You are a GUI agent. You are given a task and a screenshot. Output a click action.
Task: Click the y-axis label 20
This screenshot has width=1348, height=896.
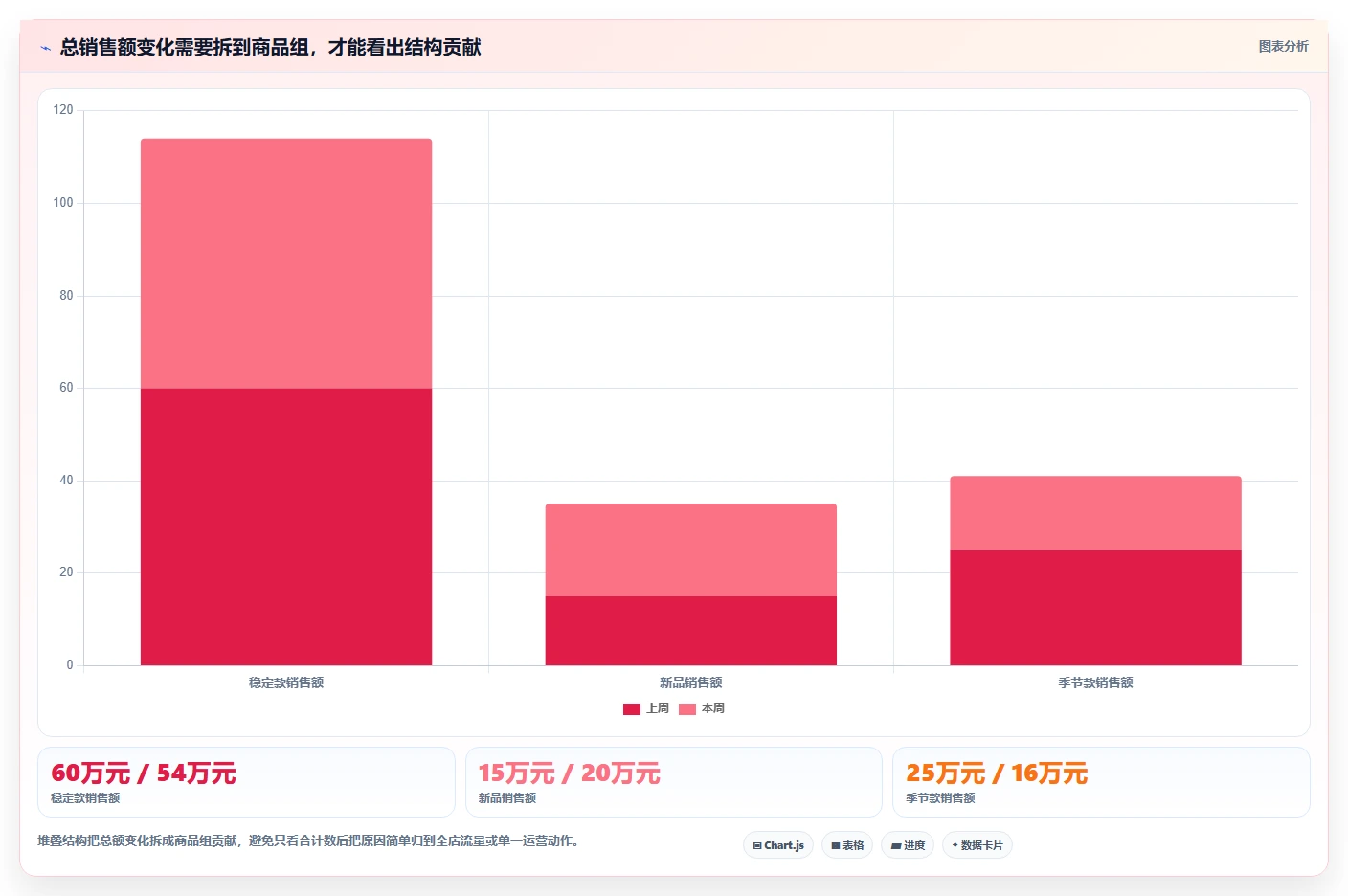[x=66, y=572]
